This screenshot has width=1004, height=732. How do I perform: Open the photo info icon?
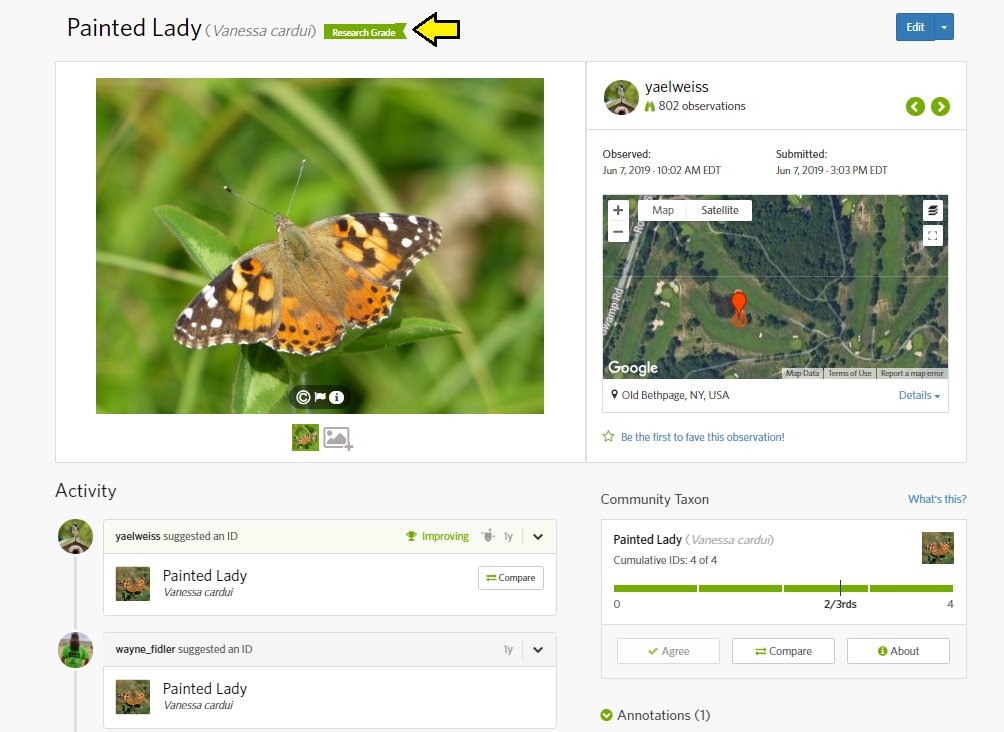[x=337, y=397]
